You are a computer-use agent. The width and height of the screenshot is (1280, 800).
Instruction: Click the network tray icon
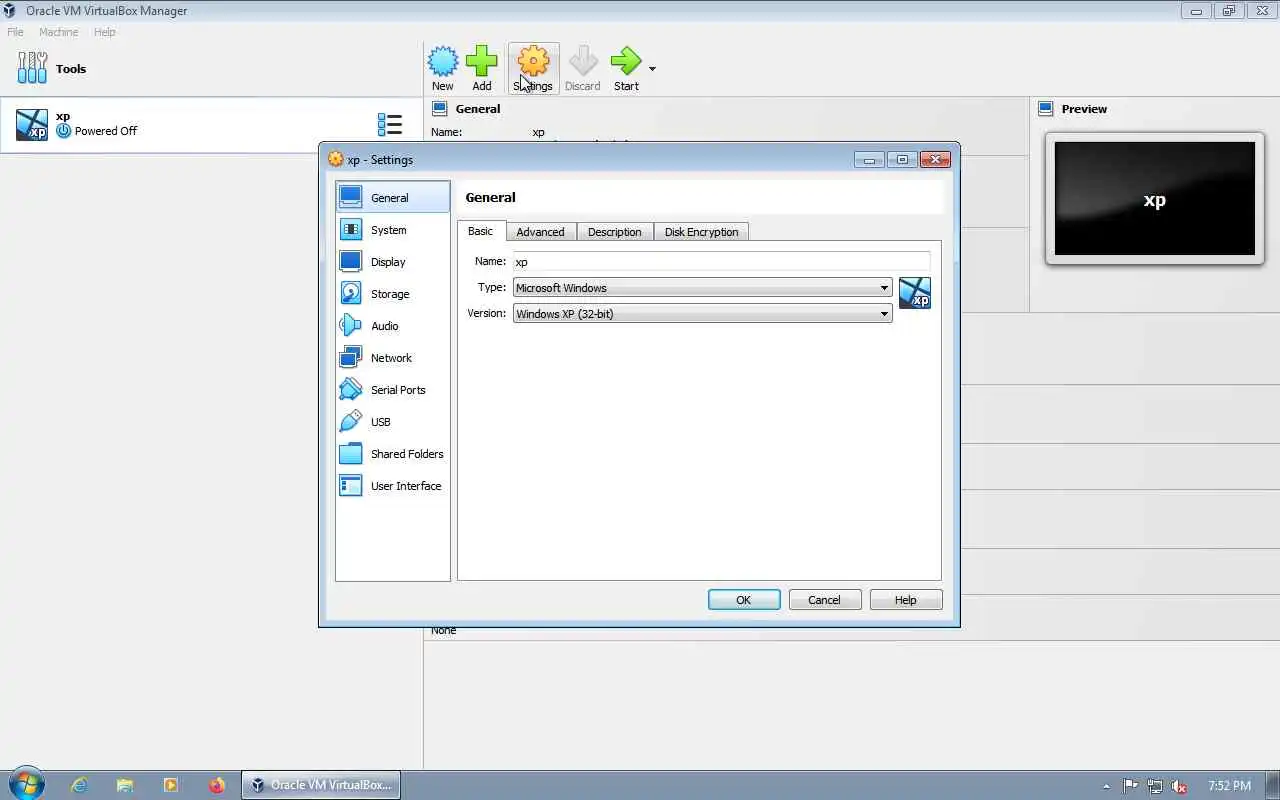coord(1155,786)
